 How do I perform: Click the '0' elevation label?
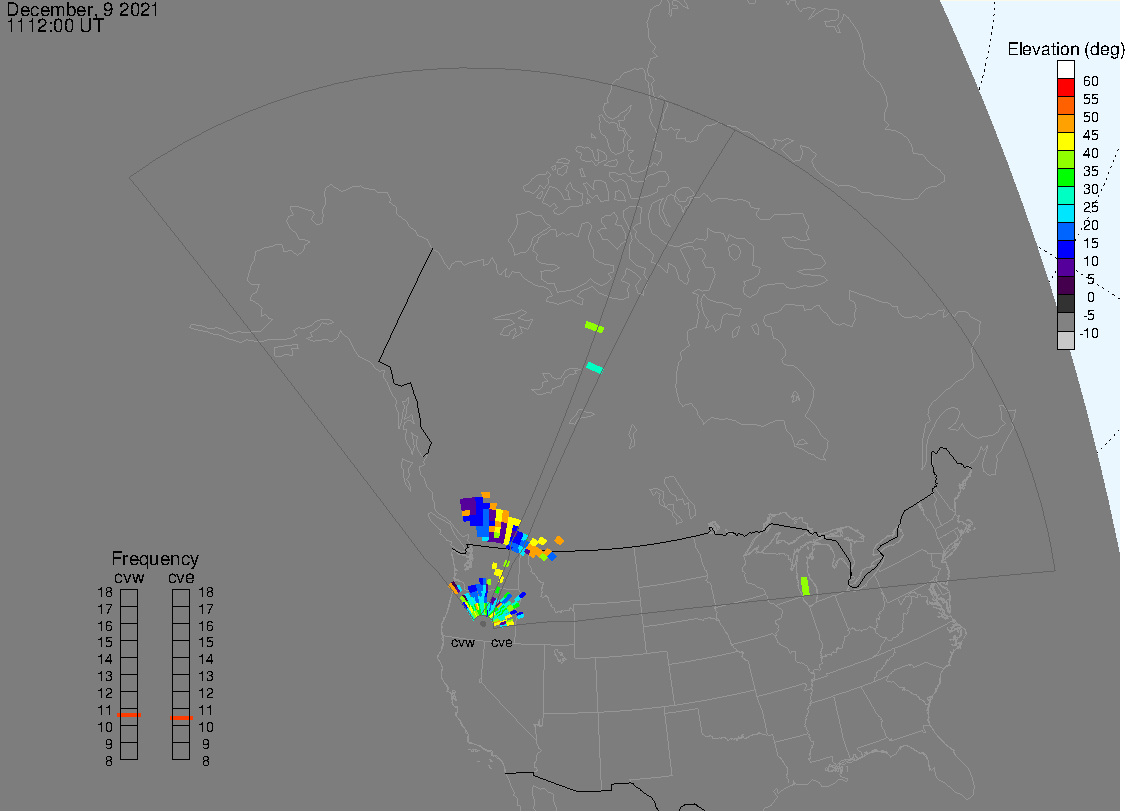click(x=1091, y=297)
